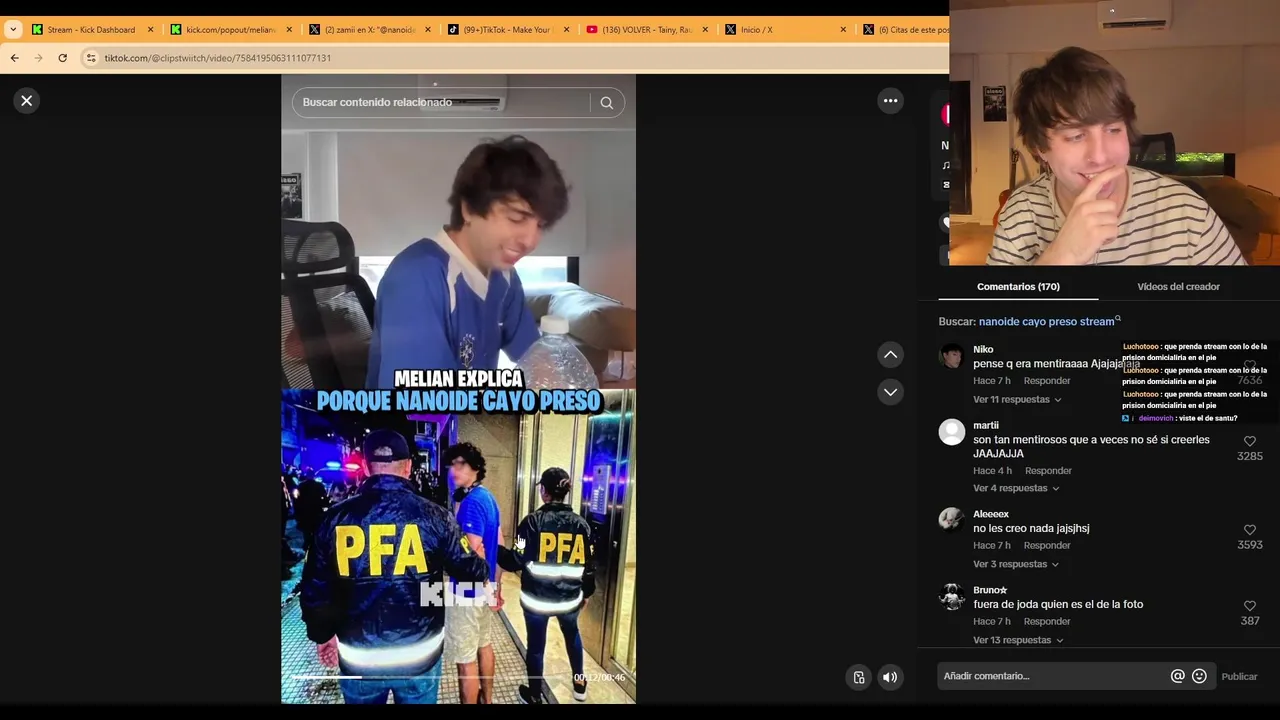
Task: Click the Hace 4 h timestamp on martii's comment
Action: coord(992,471)
